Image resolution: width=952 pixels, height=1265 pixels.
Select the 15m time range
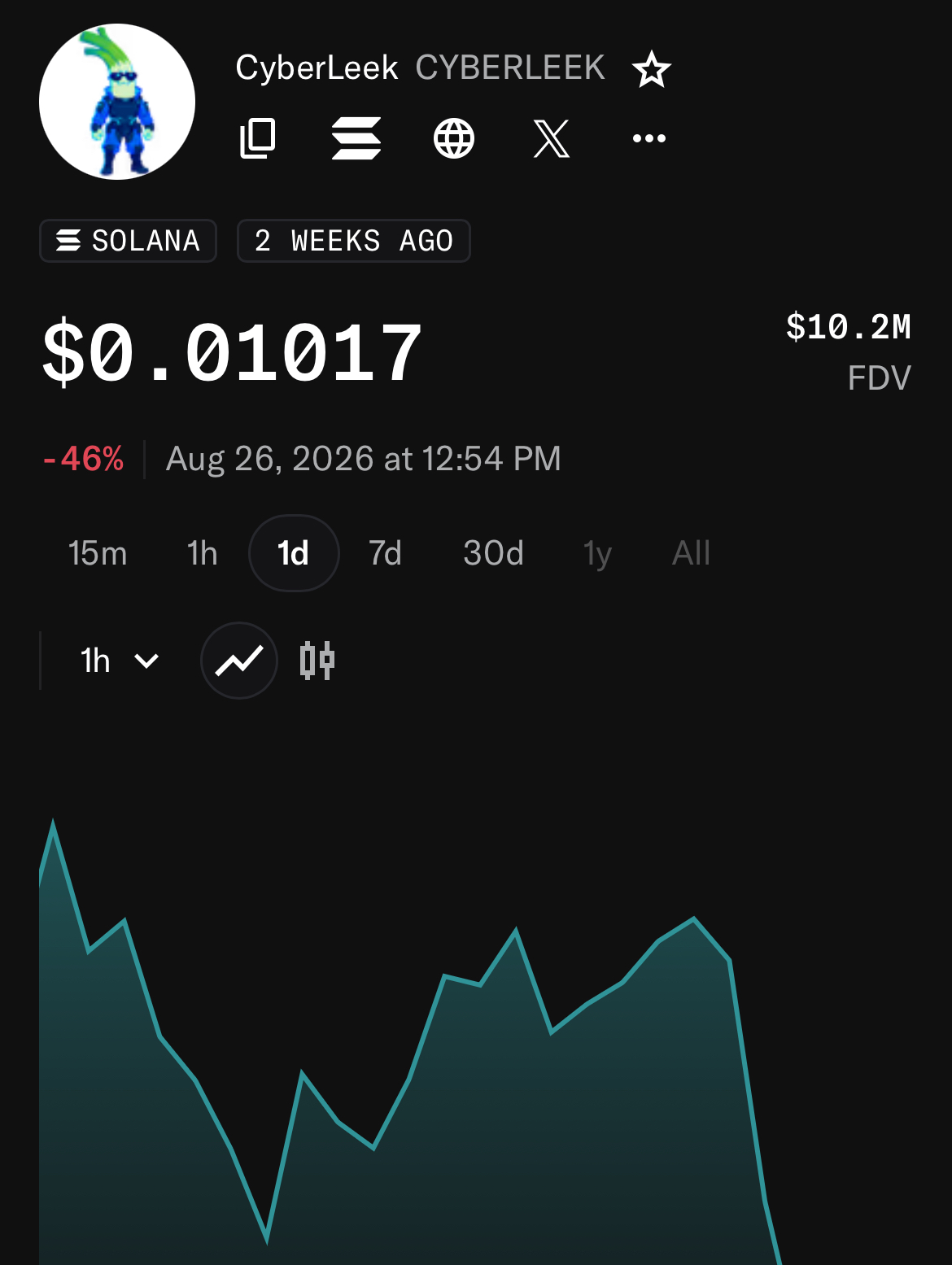click(x=98, y=553)
